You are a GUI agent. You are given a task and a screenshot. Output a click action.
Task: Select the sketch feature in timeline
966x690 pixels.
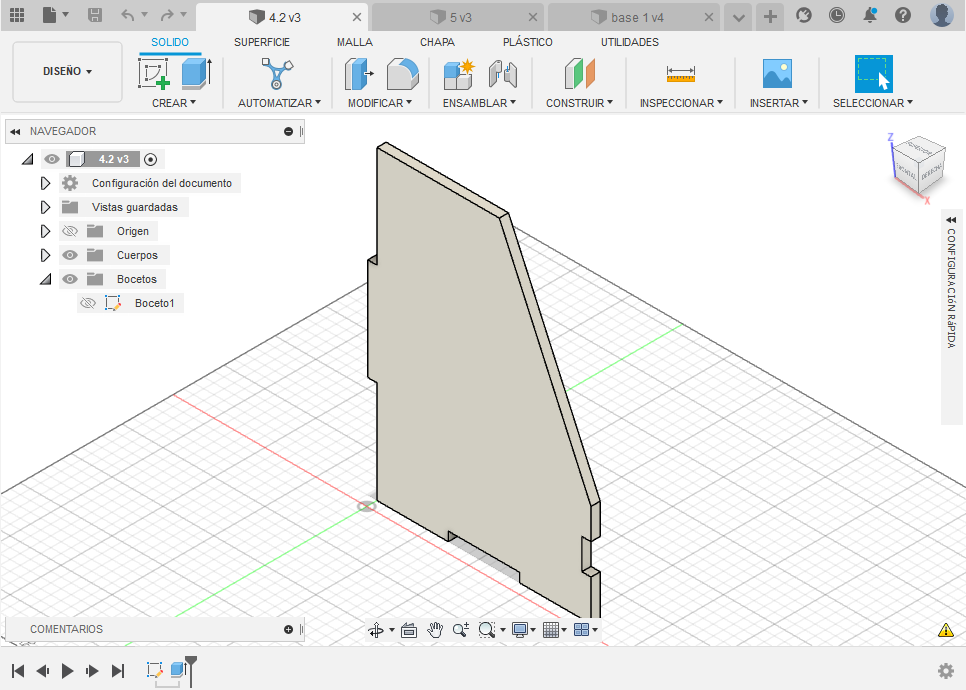point(154,670)
